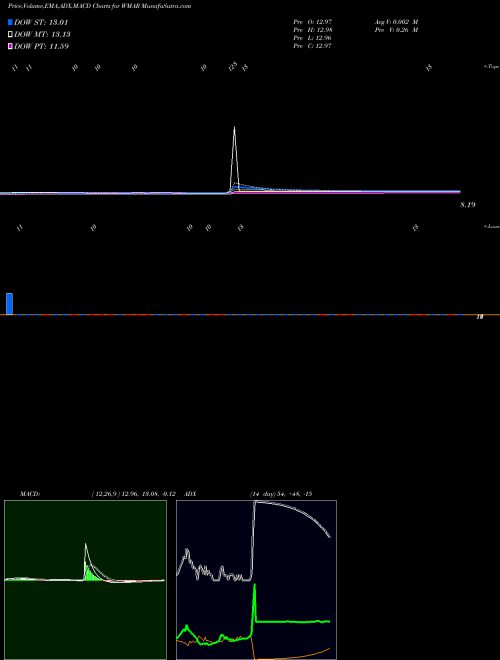Click the 'Pre H: 12.98' value
The height and width of the screenshot is (660, 500).
[x=312, y=30]
